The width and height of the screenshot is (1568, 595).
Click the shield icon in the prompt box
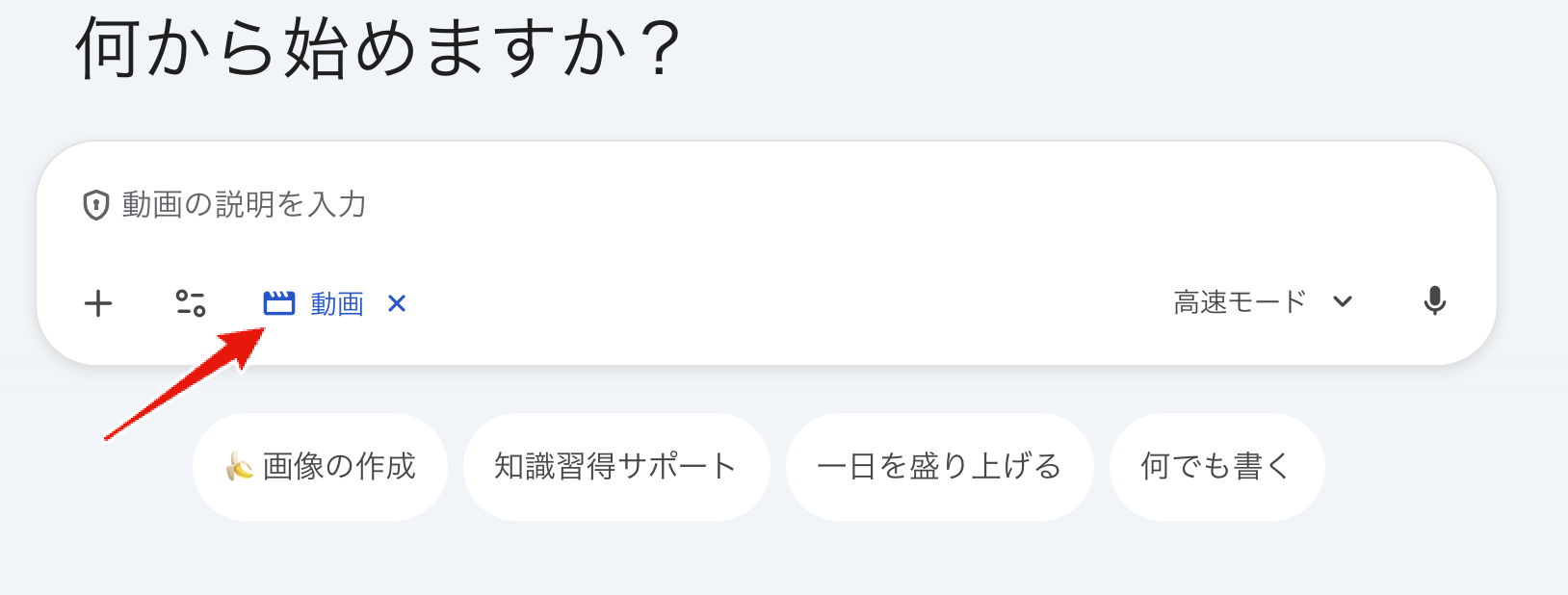[96, 205]
